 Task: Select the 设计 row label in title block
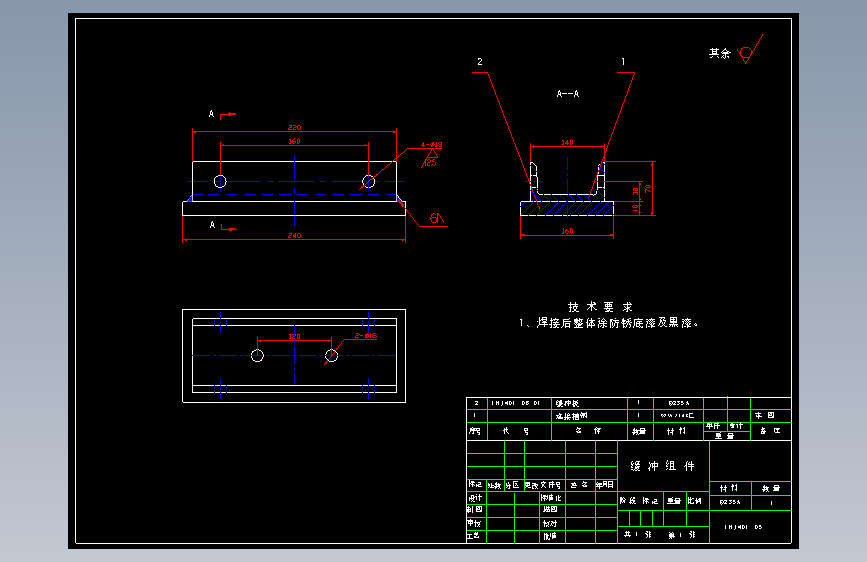(x=474, y=498)
